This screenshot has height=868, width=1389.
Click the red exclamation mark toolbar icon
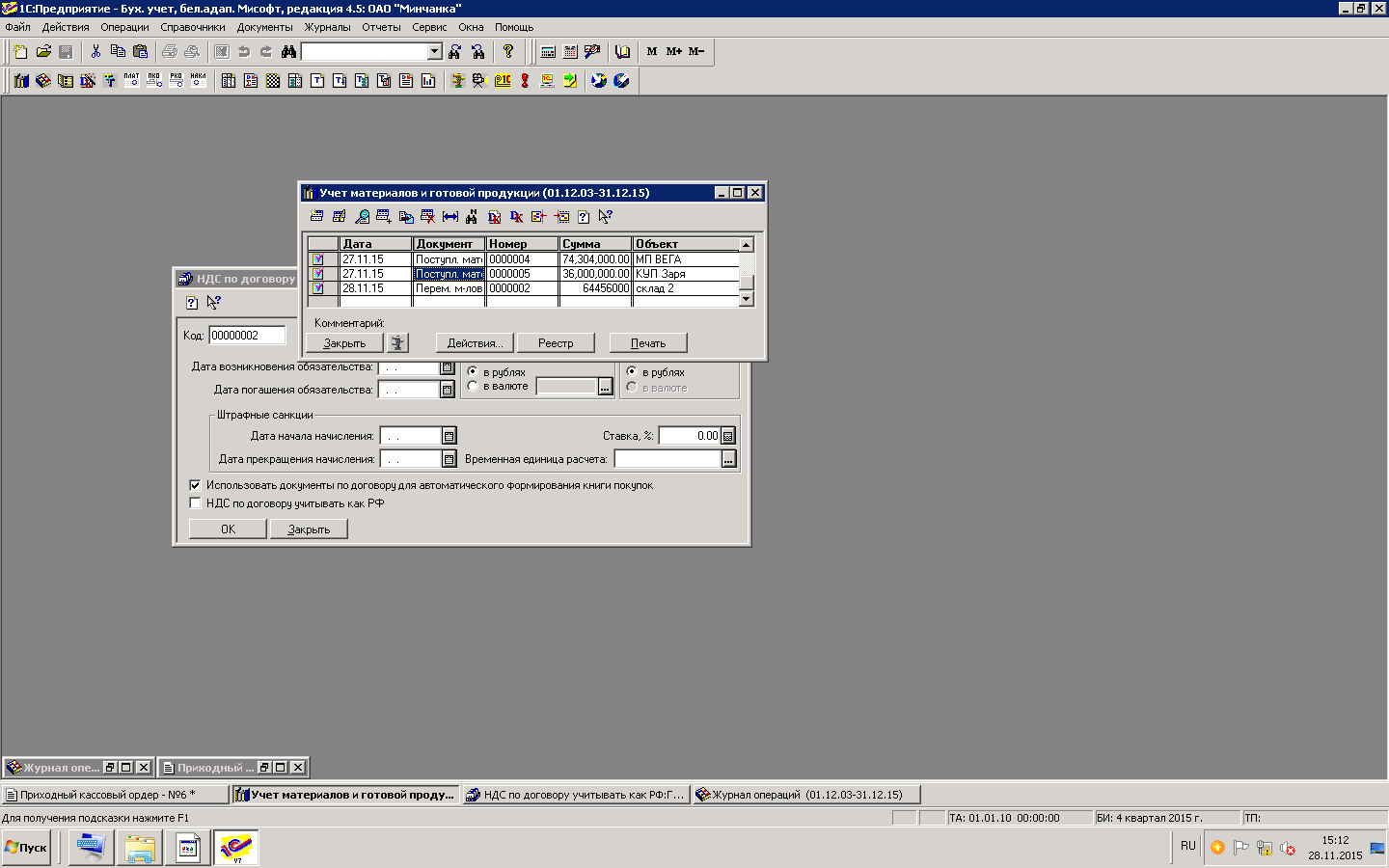point(525,80)
